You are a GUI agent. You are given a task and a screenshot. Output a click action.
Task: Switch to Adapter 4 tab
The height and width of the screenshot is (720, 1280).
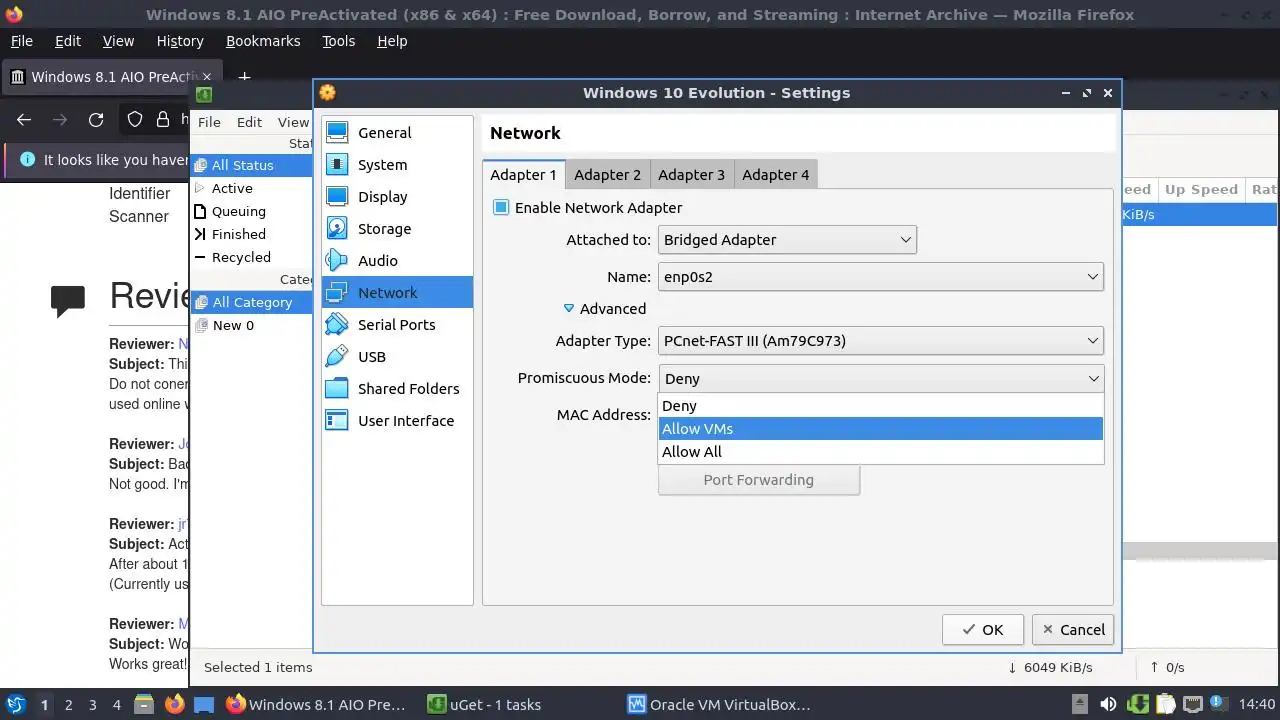776,174
